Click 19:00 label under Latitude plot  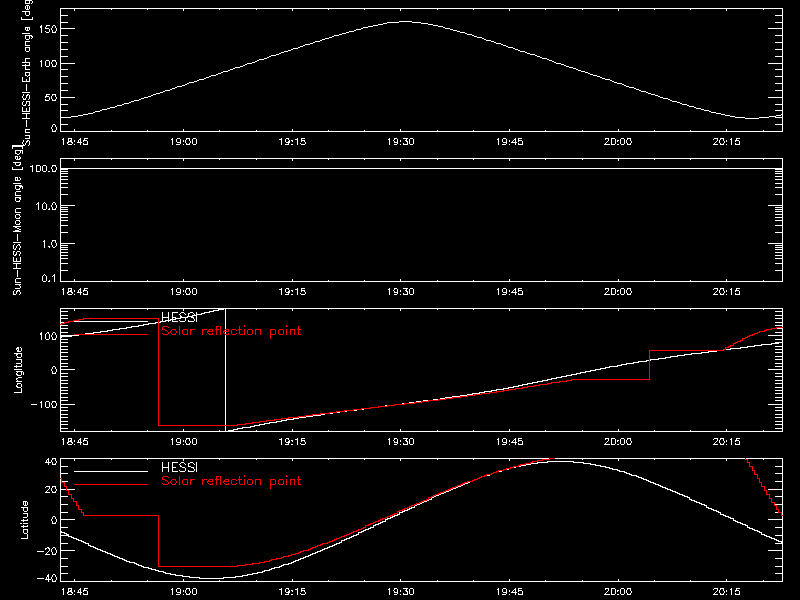click(184, 592)
